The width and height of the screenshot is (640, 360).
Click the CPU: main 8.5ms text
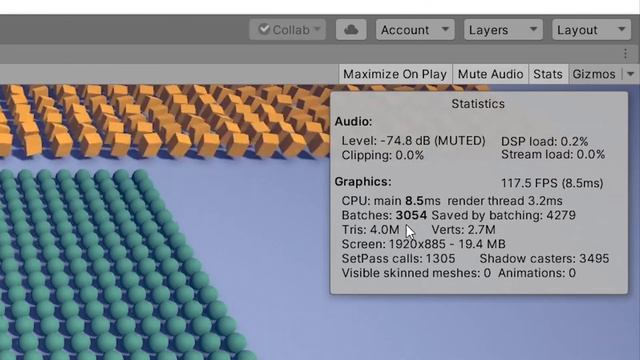coord(391,201)
